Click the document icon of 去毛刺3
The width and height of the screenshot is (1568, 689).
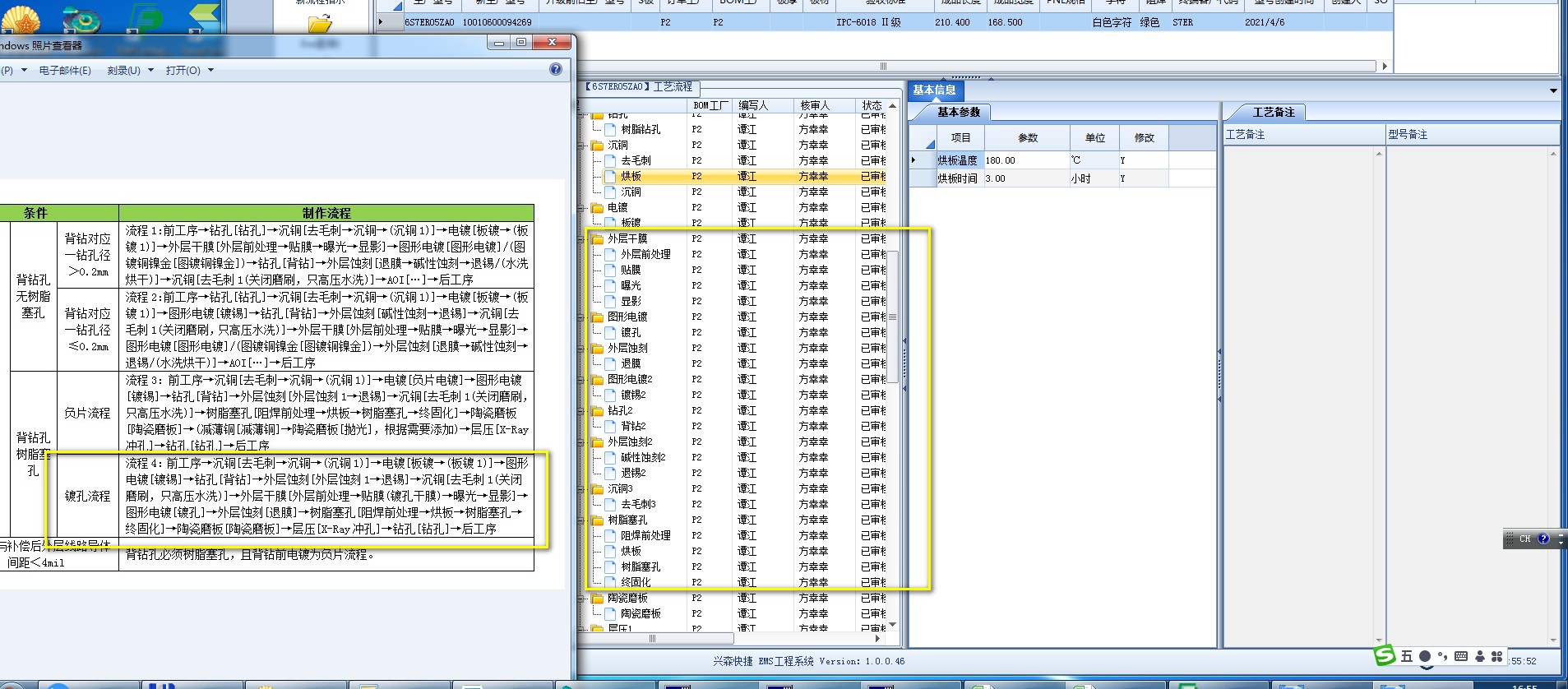tap(610, 504)
